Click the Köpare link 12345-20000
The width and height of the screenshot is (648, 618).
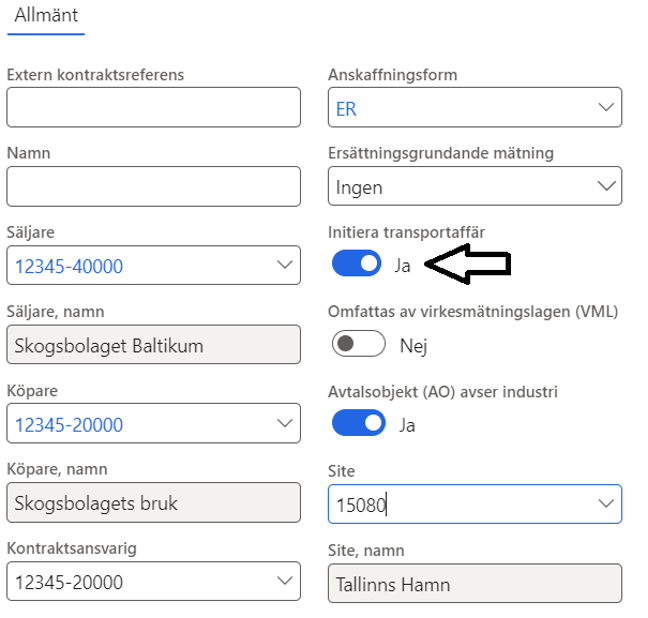[69, 425]
